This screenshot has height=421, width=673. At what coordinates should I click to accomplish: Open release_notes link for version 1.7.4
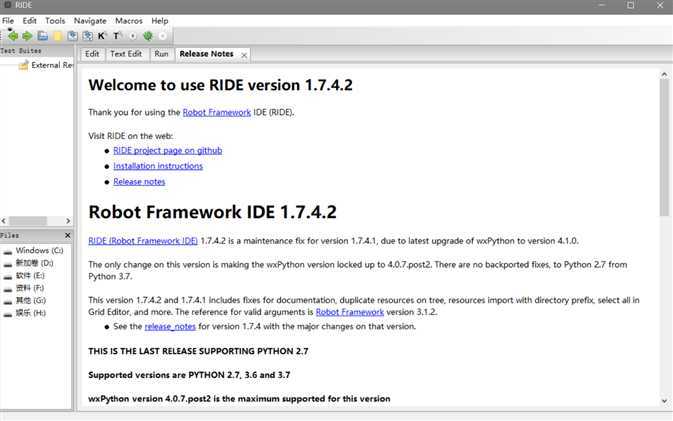(x=170, y=327)
